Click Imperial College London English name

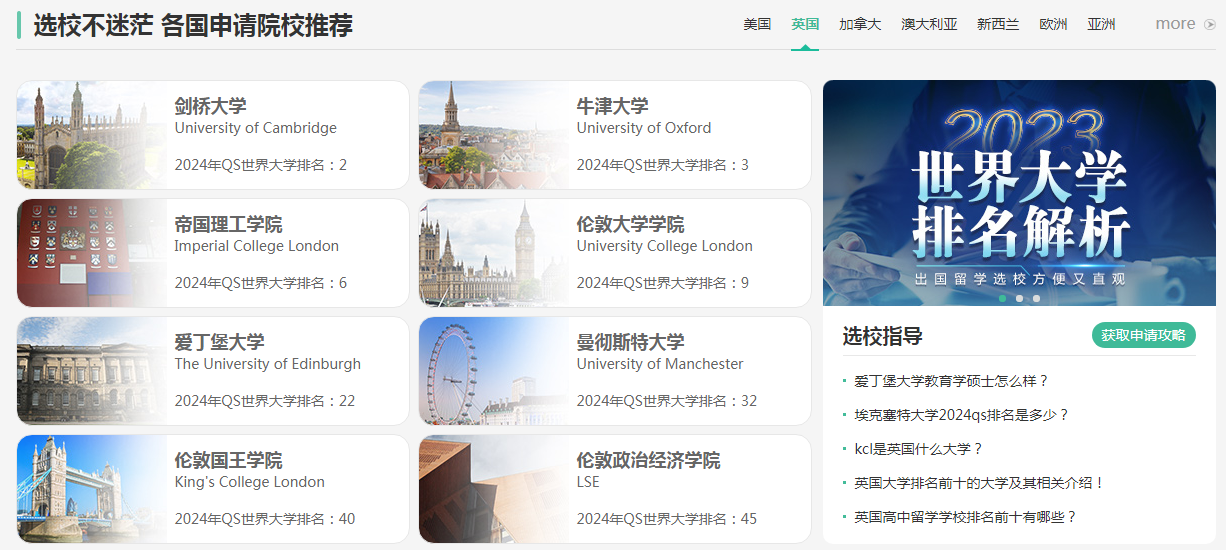tap(256, 246)
